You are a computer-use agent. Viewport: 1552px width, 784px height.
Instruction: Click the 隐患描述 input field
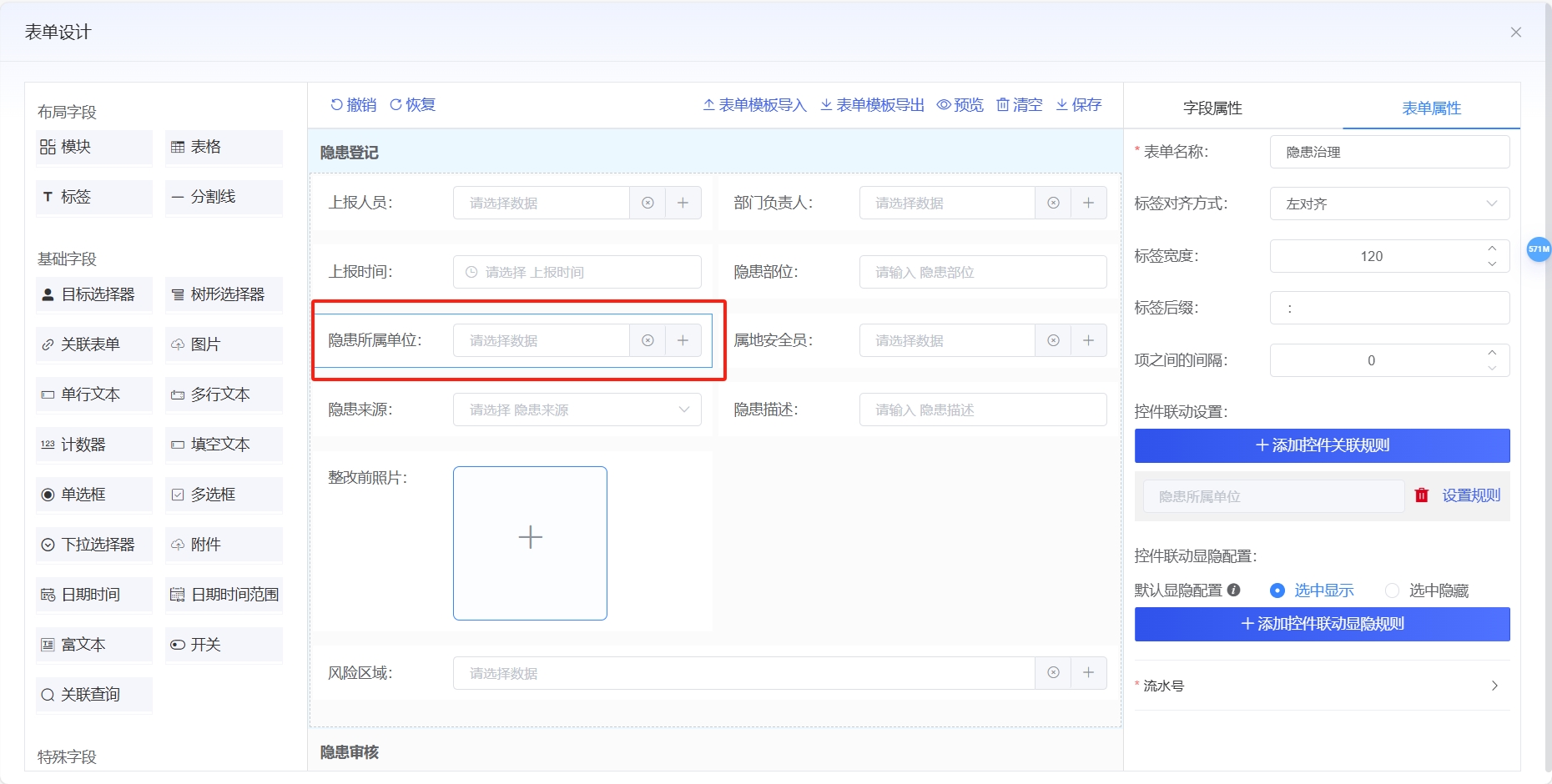point(983,410)
